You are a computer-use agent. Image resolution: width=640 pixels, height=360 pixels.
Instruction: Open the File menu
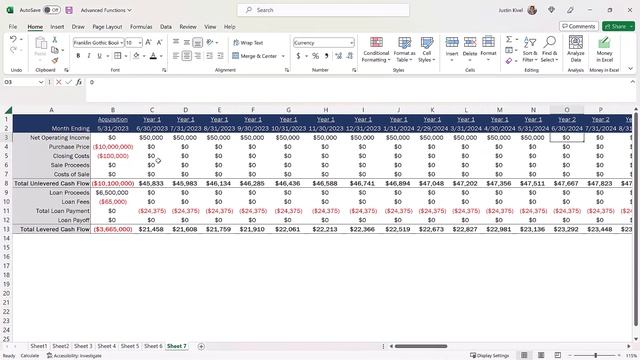tap(13, 27)
